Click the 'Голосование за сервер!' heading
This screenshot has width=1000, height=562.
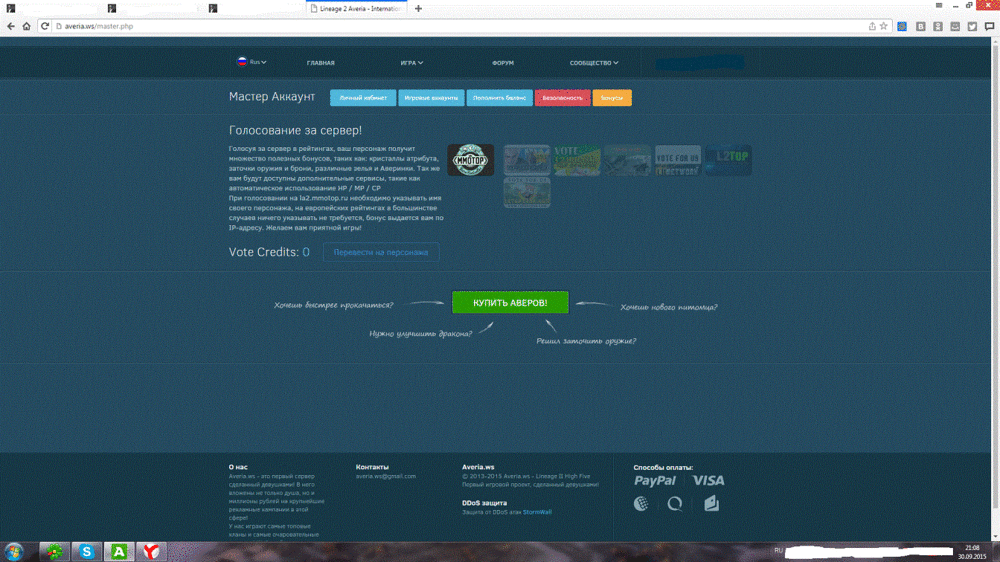coord(295,130)
